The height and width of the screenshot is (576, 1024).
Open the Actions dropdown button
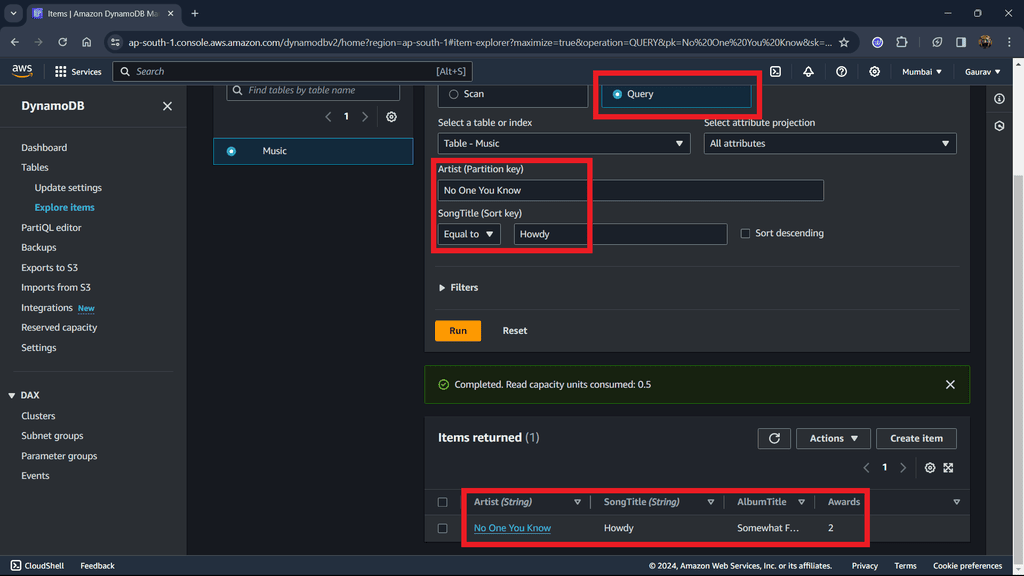click(833, 438)
